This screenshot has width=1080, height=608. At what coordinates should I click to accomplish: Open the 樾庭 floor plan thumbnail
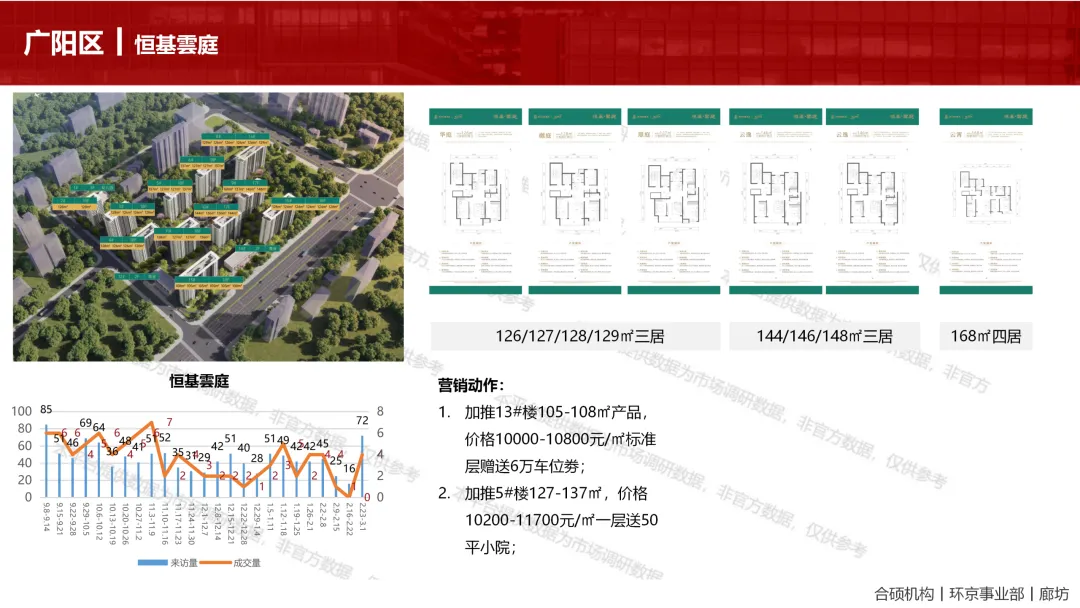[x=574, y=201]
